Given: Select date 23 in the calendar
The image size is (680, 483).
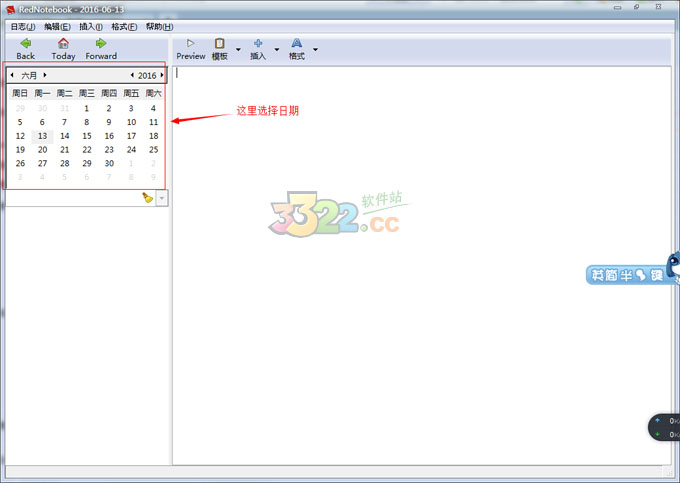Looking at the screenshot, I should click(109, 150).
